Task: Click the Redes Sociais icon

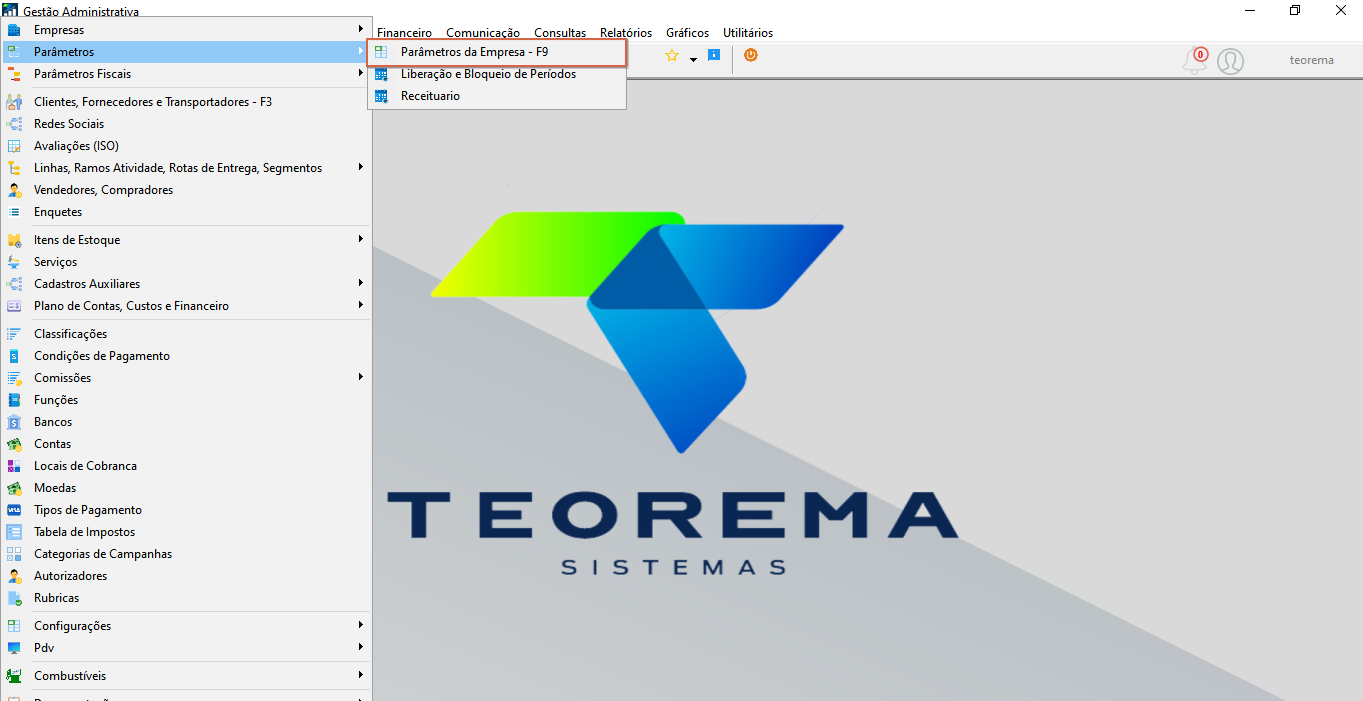Action: [x=14, y=124]
